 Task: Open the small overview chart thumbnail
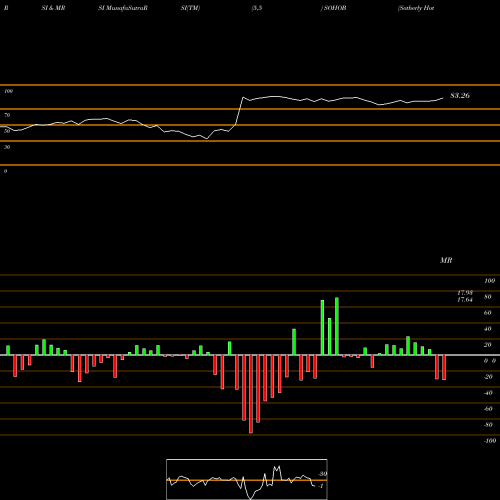(x=247, y=479)
